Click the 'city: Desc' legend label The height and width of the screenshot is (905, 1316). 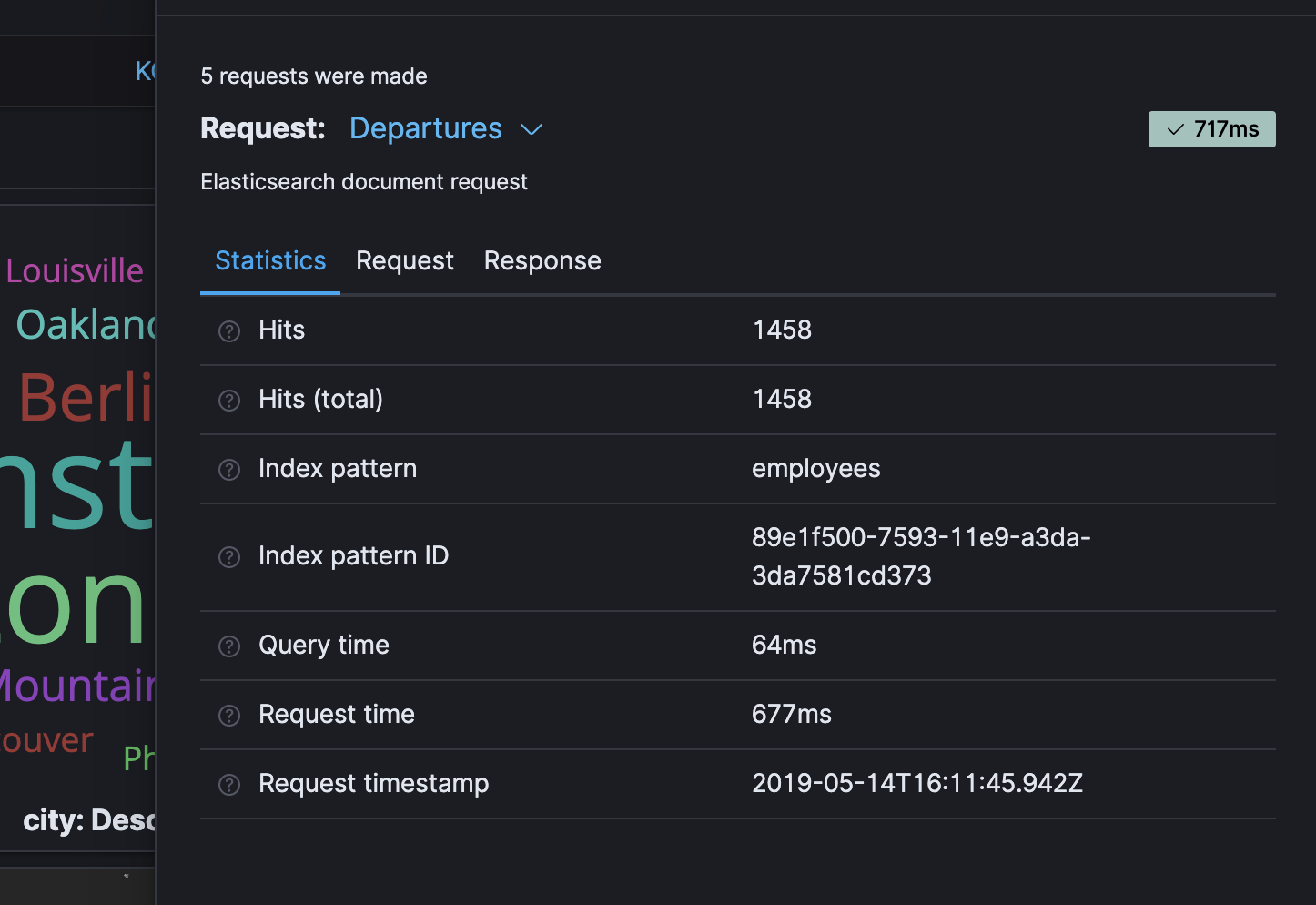click(89, 820)
